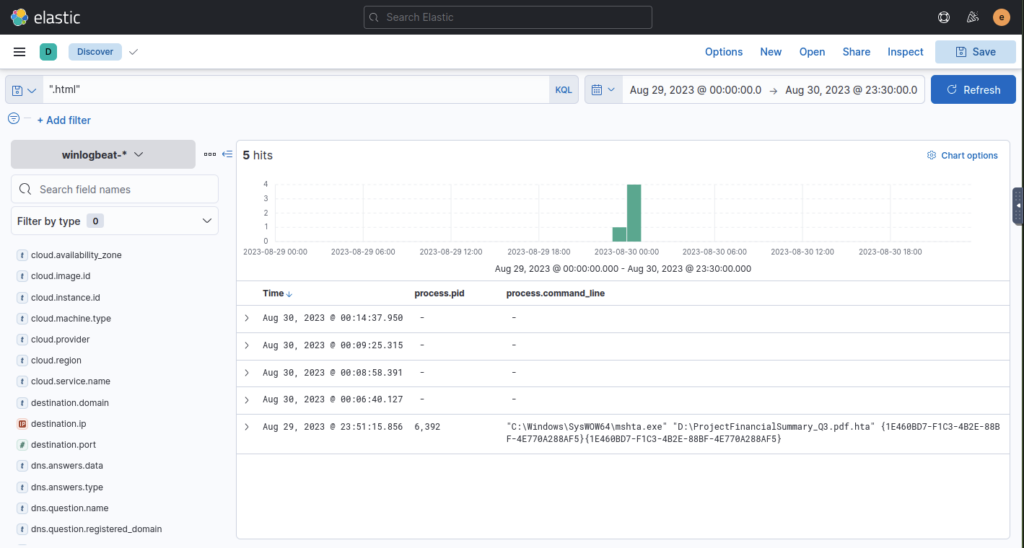Open index pattern options dots icon
Viewport: 1024px width, 548px height.
pyautogui.click(x=210, y=154)
